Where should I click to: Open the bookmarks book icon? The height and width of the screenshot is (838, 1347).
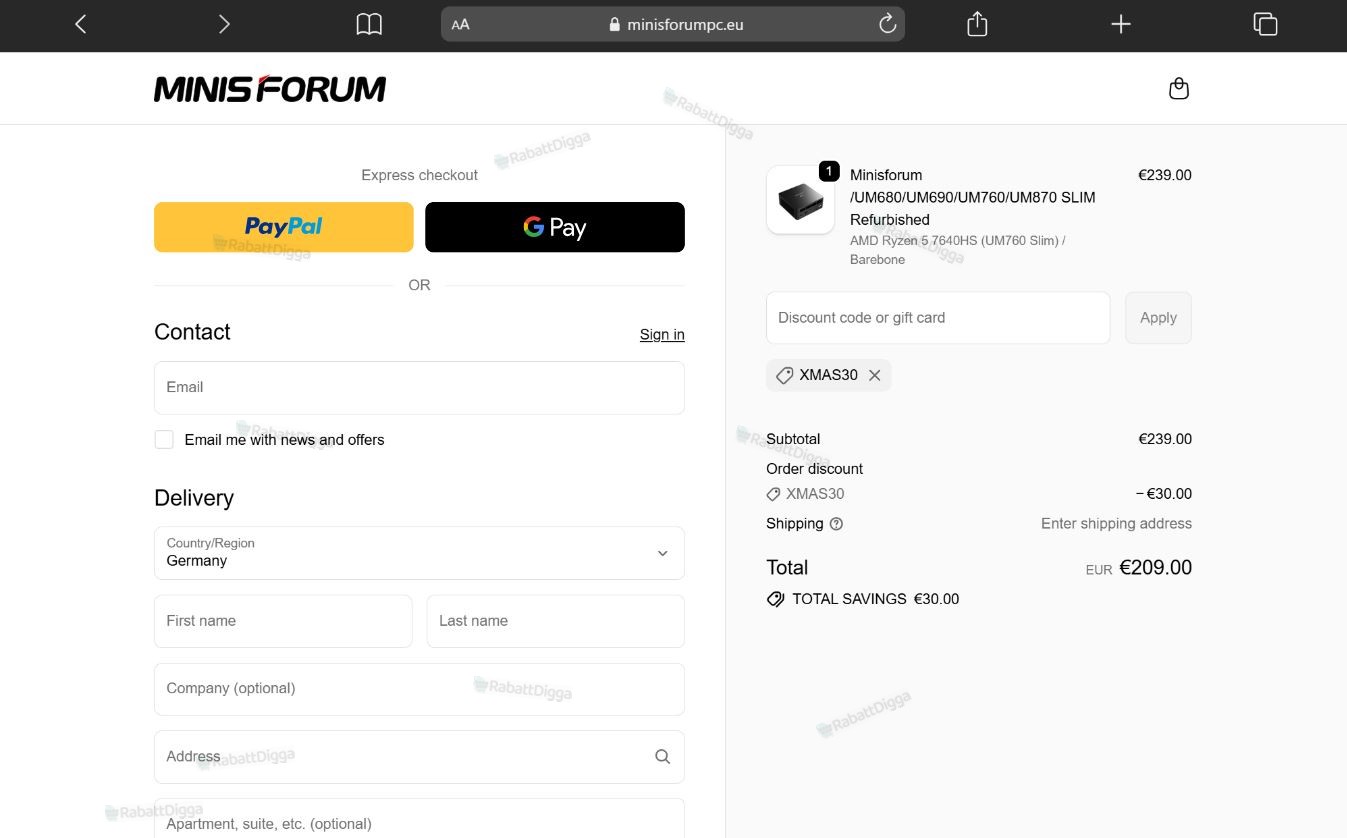click(x=369, y=24)
